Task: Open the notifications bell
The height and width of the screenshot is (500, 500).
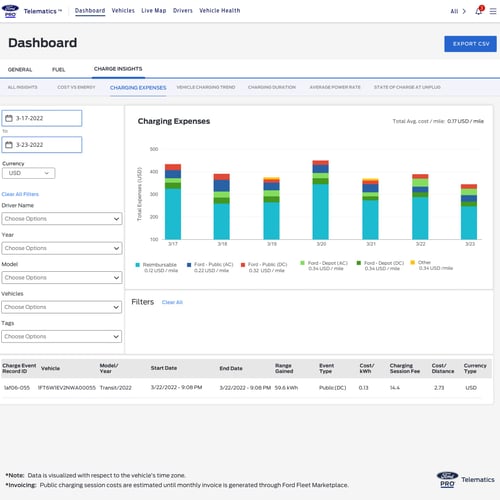Action: pyautogui.click(x=479, y=11)
